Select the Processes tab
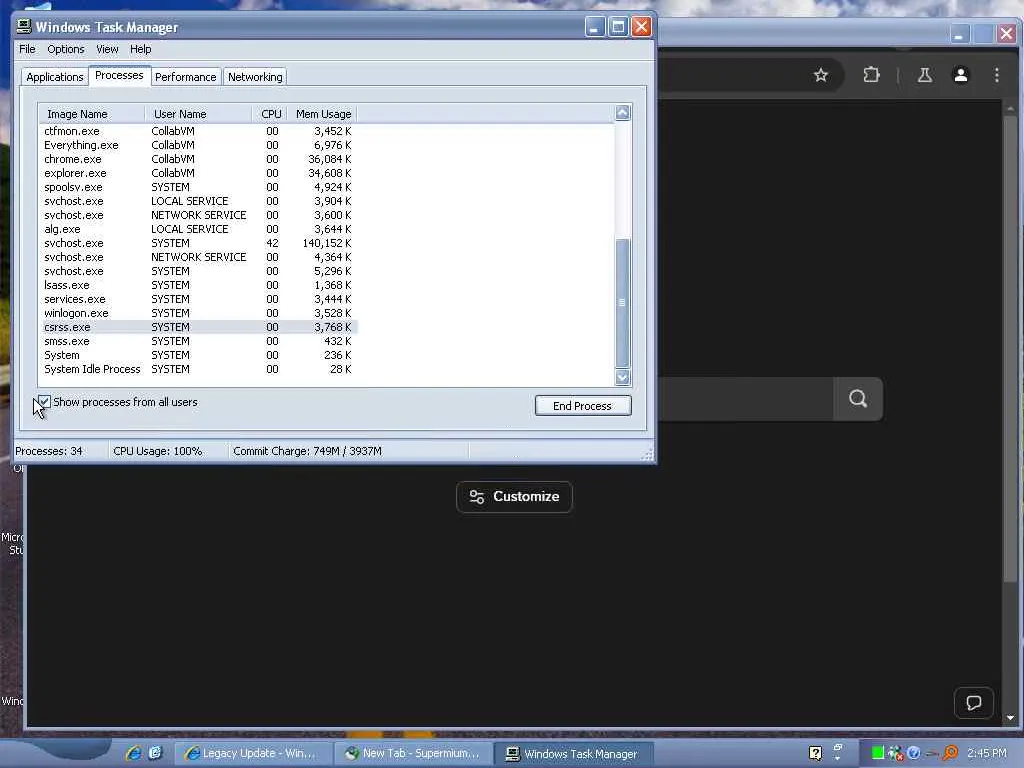1024x768 pixels. point(120,76)
